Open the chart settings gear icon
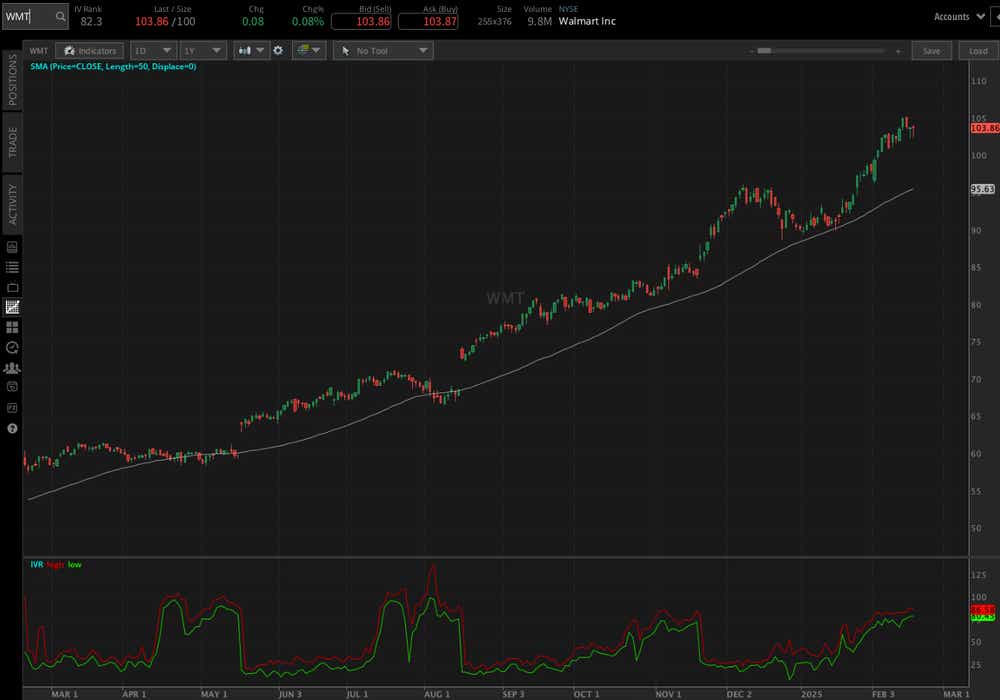 (x=278, y=50)
